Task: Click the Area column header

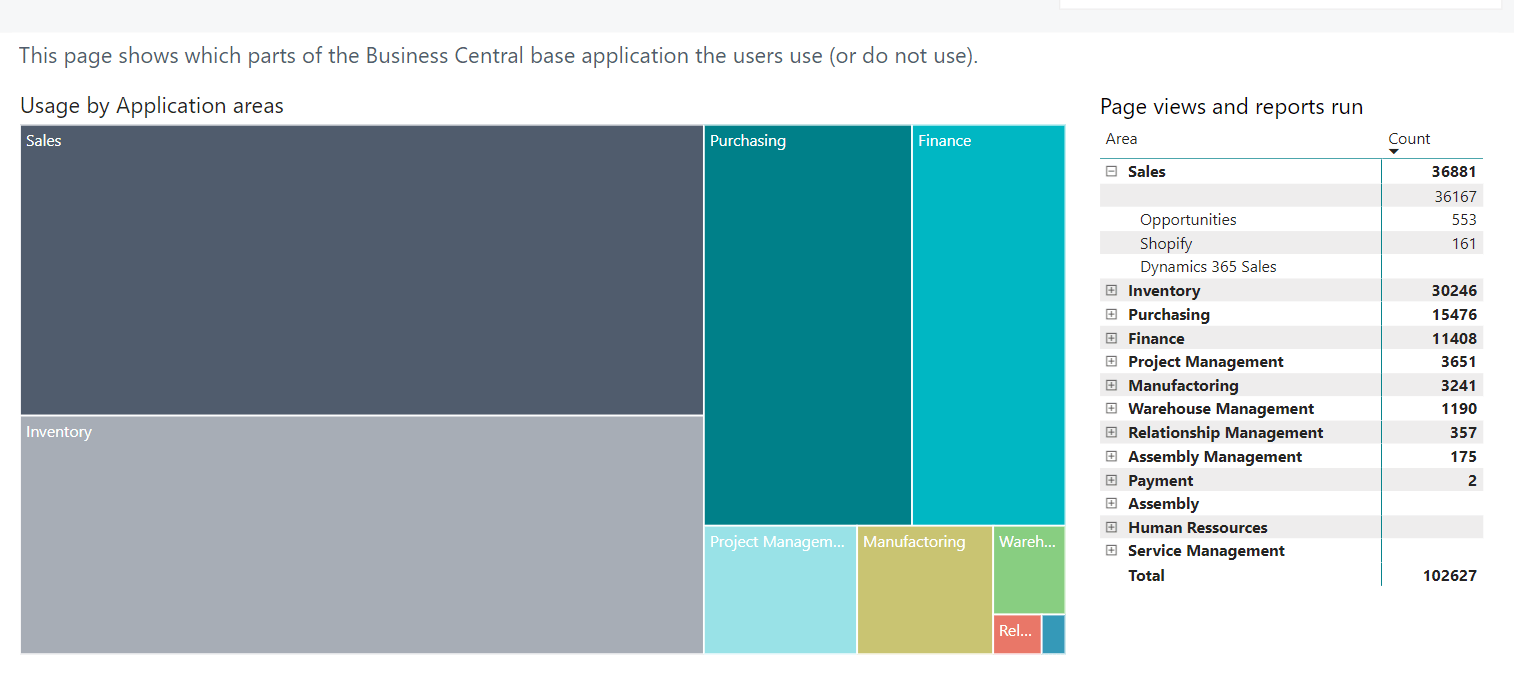Action: (1121, 139)
